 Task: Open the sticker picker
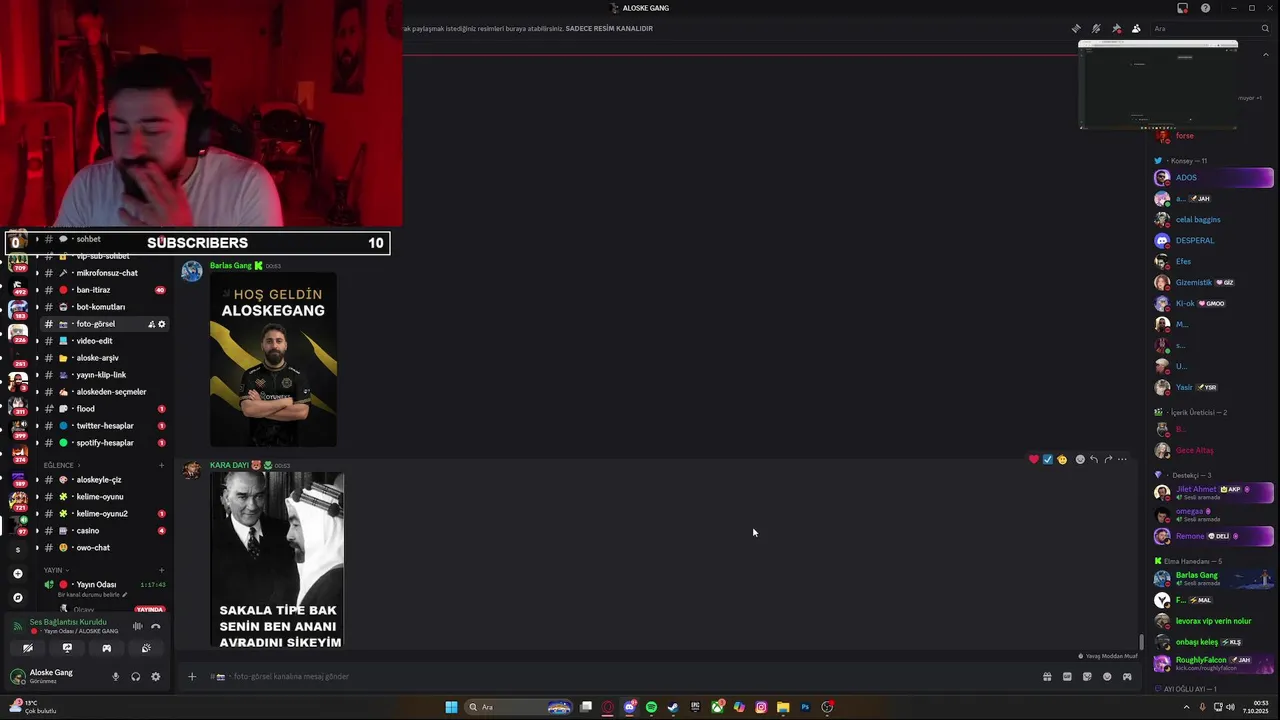pyautogui.click(x=1087, y=677)
